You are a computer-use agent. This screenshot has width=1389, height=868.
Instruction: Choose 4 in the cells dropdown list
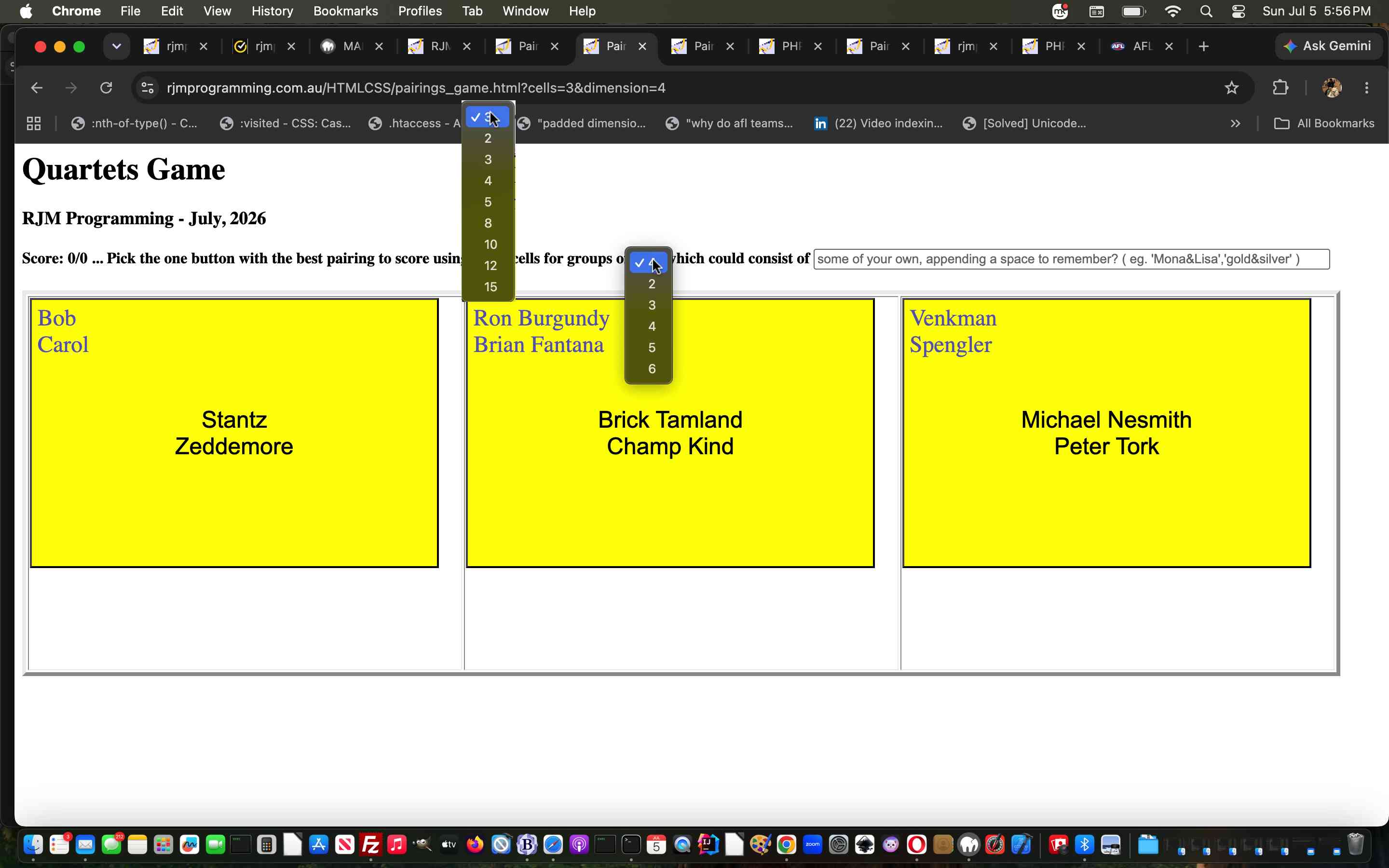[x=488, y=181]
